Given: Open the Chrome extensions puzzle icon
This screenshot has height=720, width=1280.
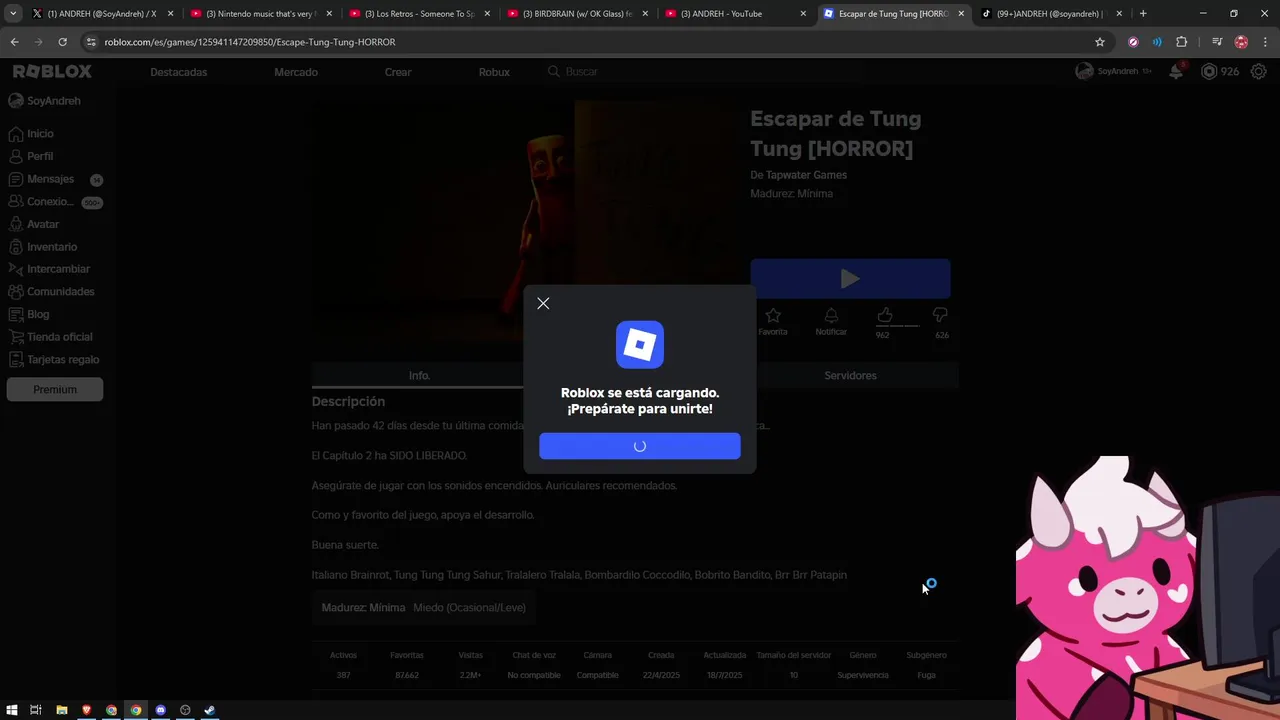Looking at the screenshot, I should 1182,42.
